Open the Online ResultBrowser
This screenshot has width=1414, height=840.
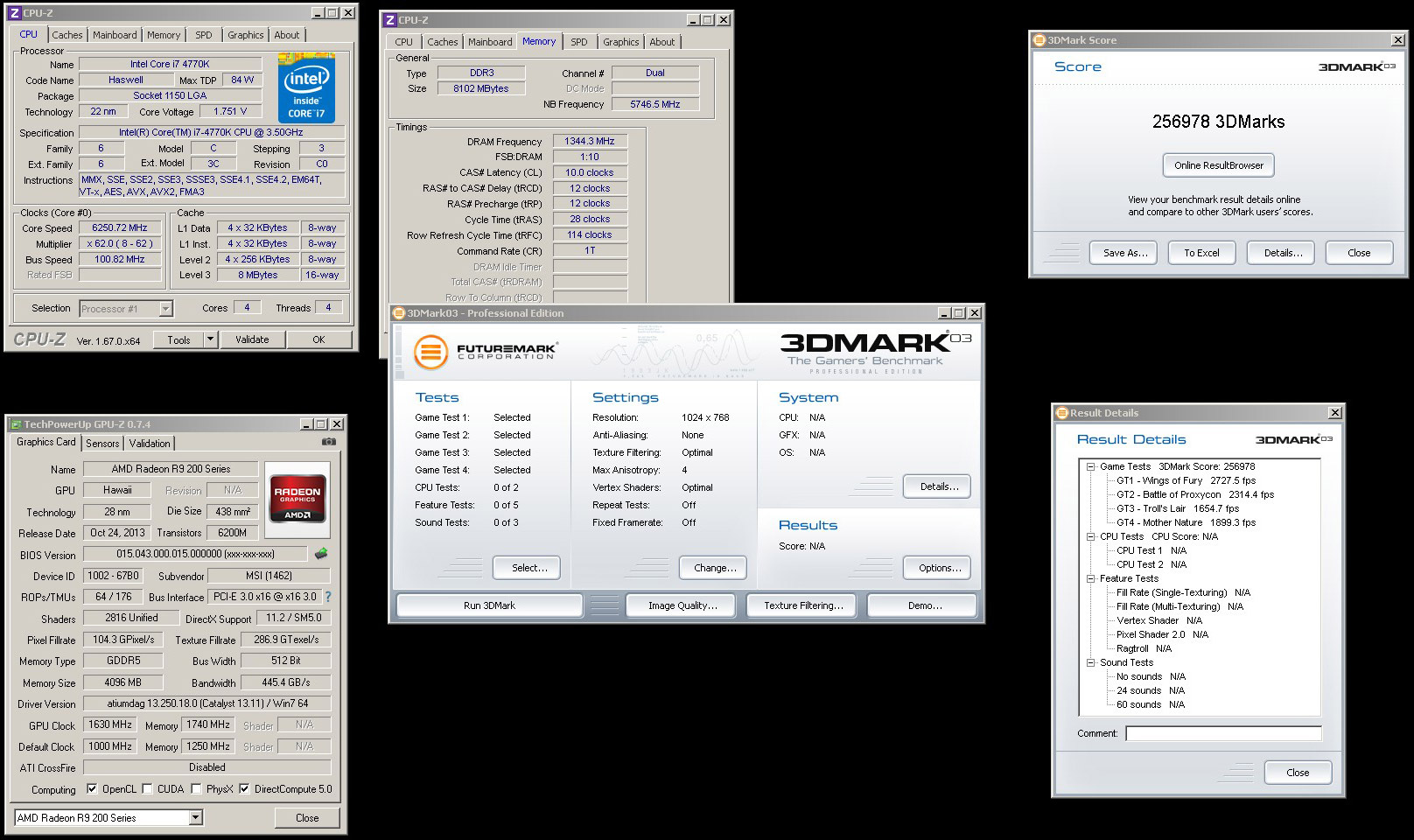tap(1219, 165)
